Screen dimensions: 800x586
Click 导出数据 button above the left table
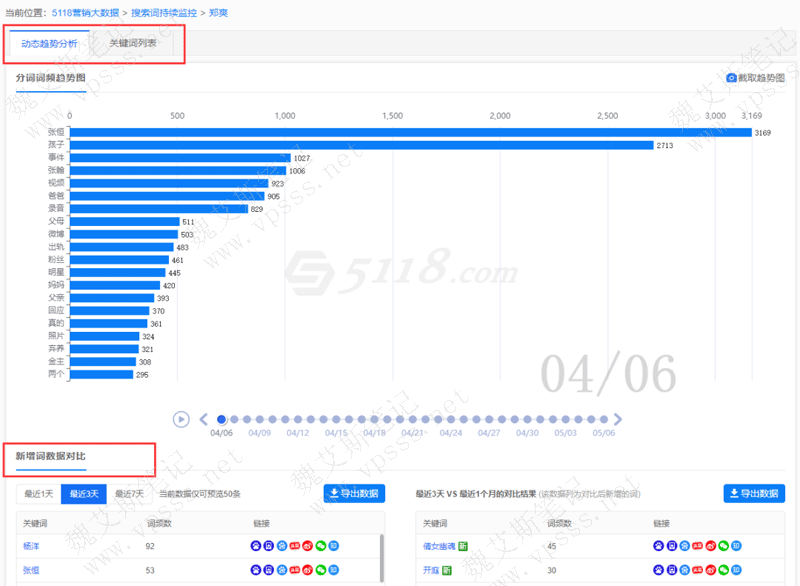pyautogui.click(x=353, y=493)
